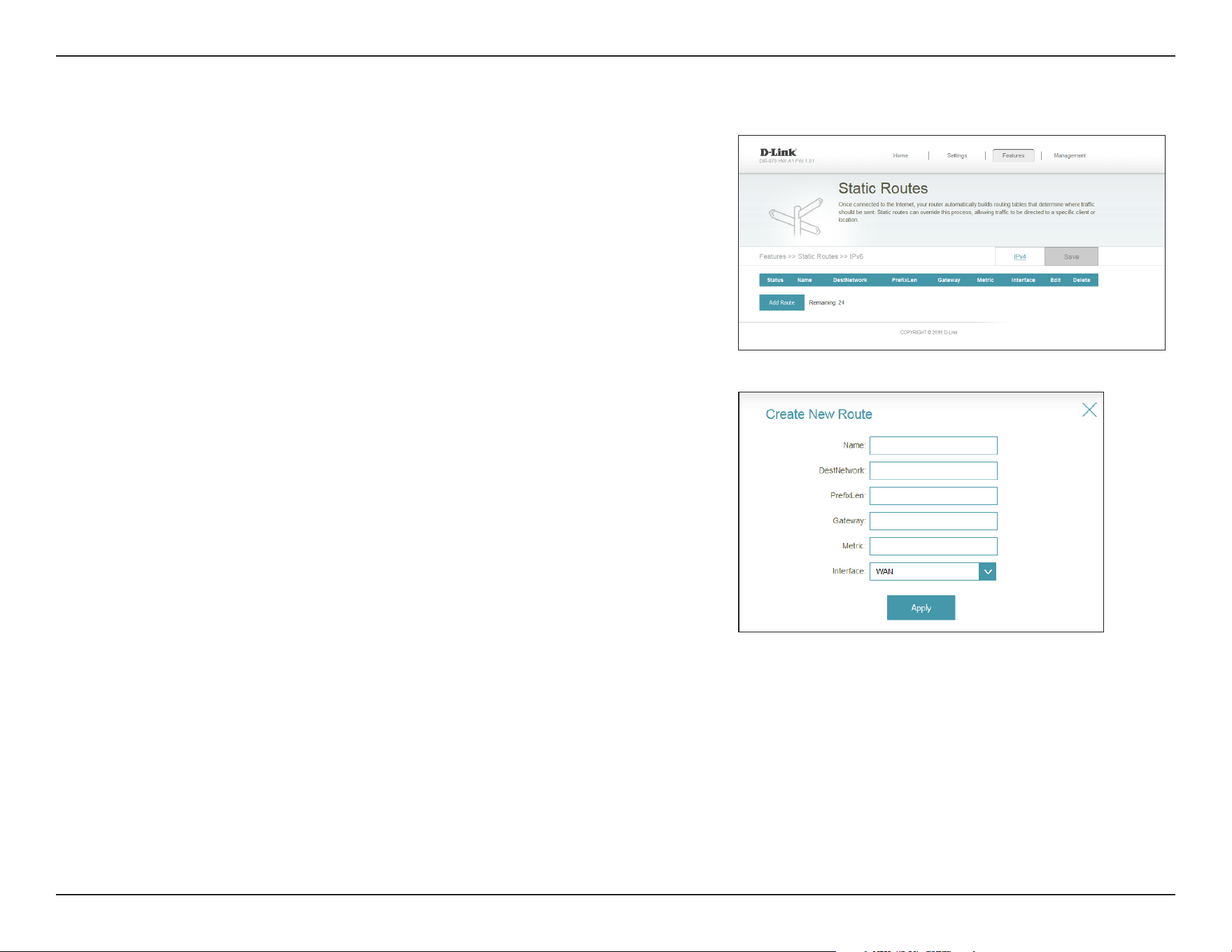
Task: Close the Create New Route dialog
Action: pyautogui.click(x=1089, y=410)
